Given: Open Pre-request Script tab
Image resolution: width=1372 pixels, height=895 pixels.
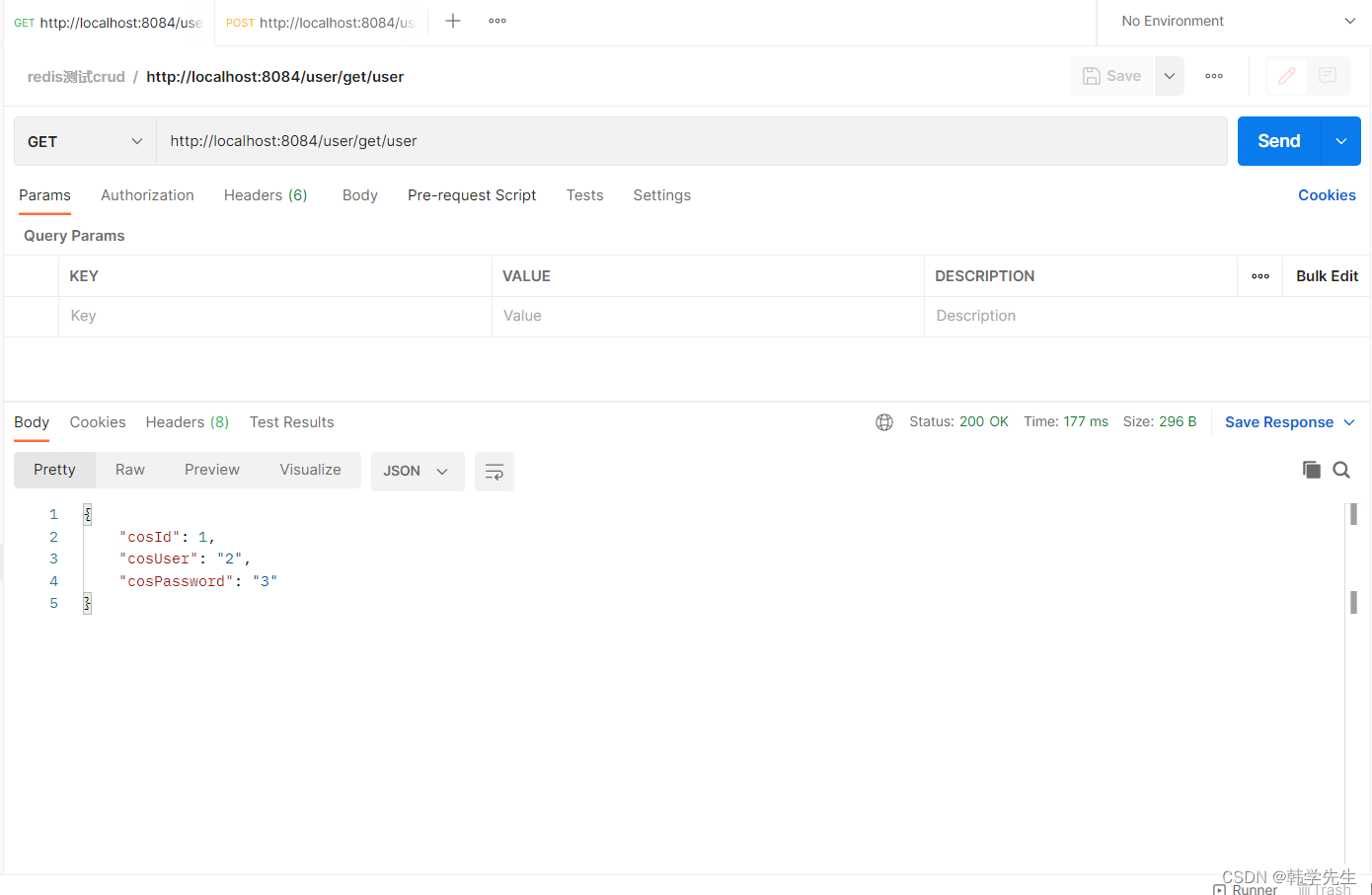Looking at the screenshot, I should 472,195.
